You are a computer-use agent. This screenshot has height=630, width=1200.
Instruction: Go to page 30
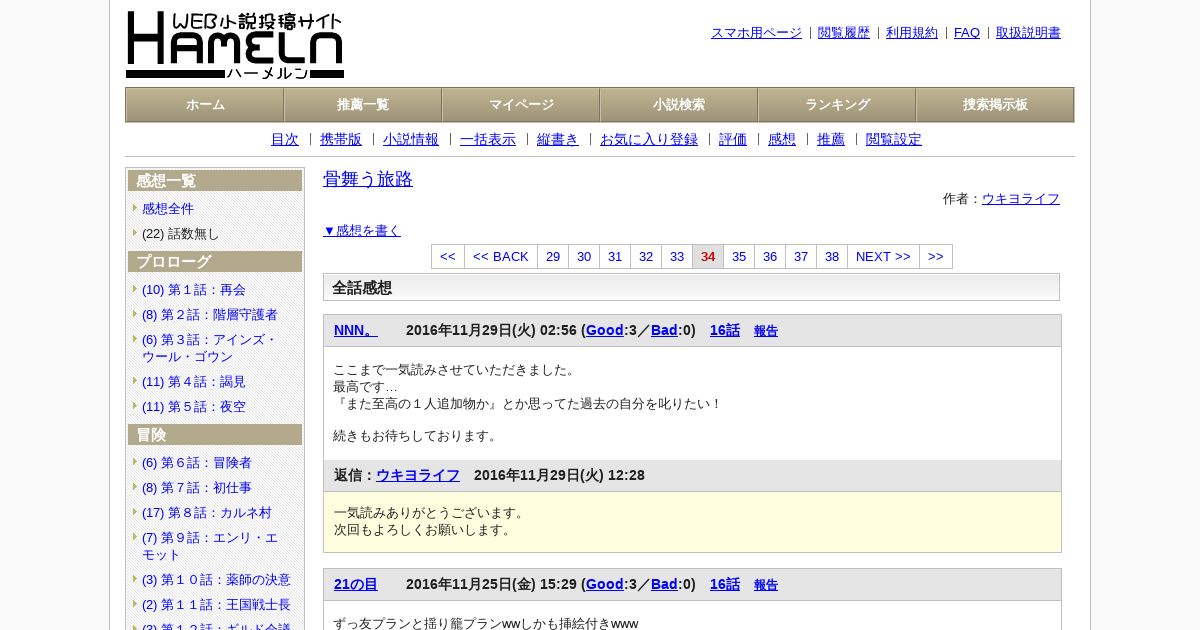584,256
